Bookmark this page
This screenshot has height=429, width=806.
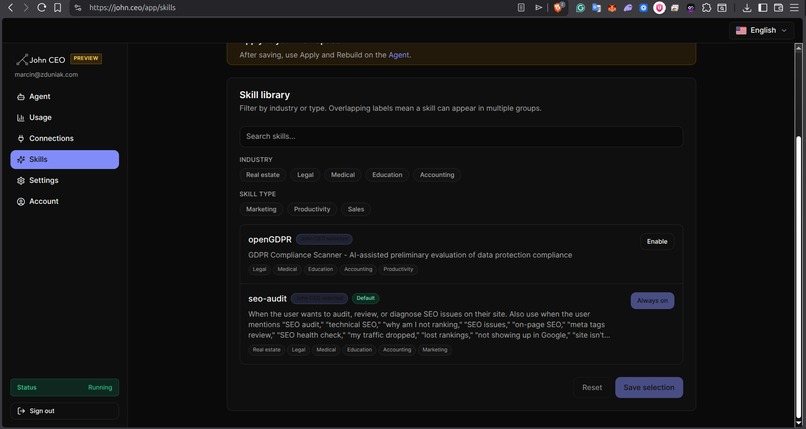[x=58, y=8]
